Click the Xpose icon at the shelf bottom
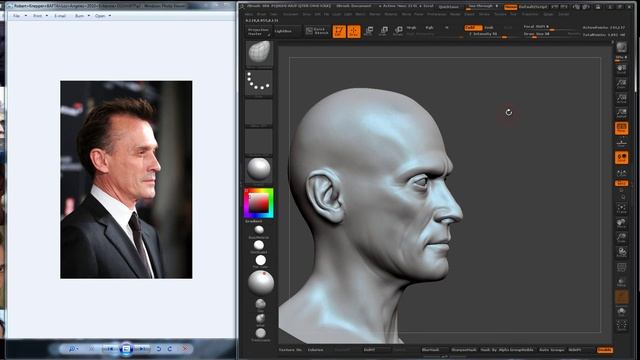 pos(621,325)
